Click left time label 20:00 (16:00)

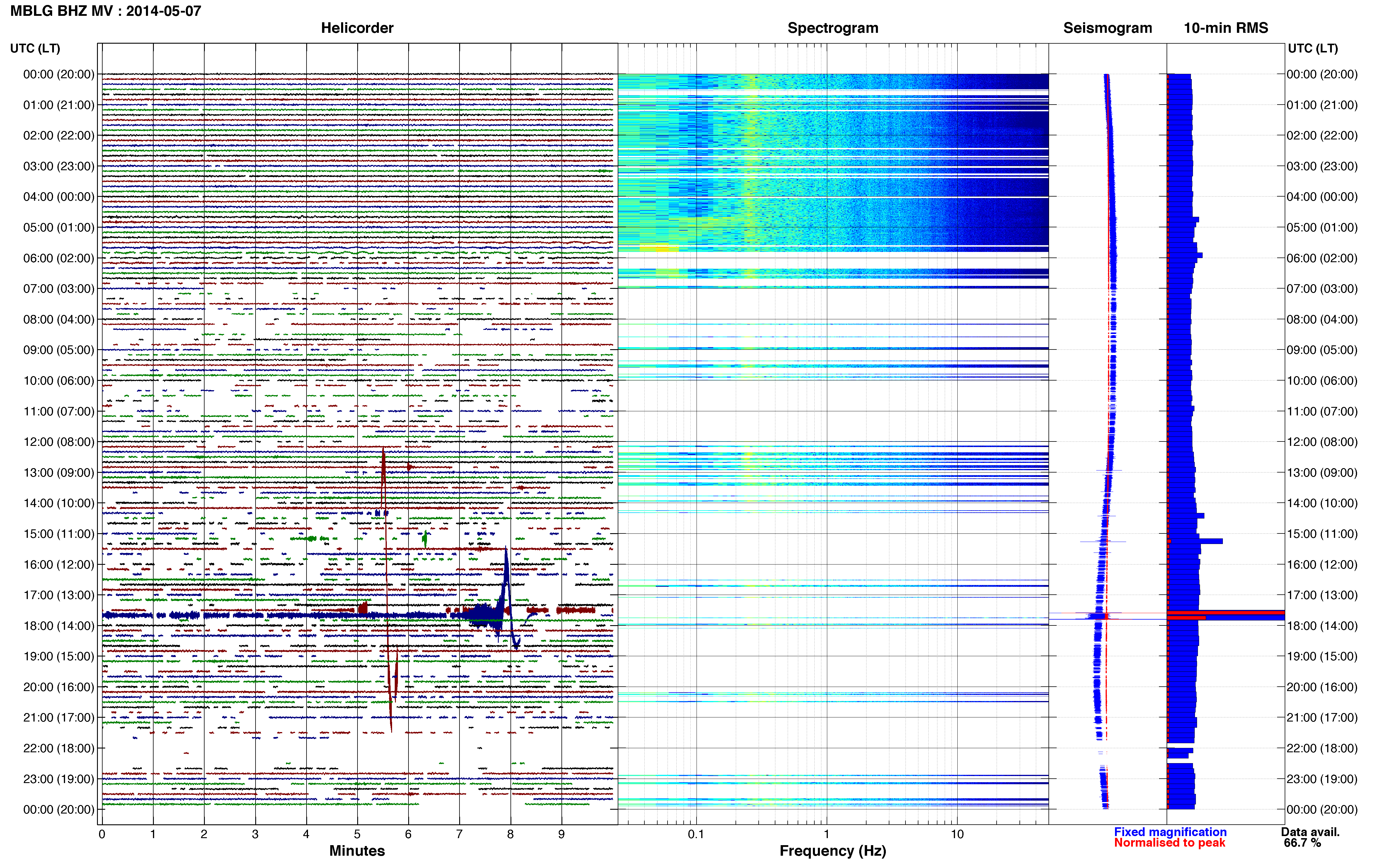coord(59,687)
